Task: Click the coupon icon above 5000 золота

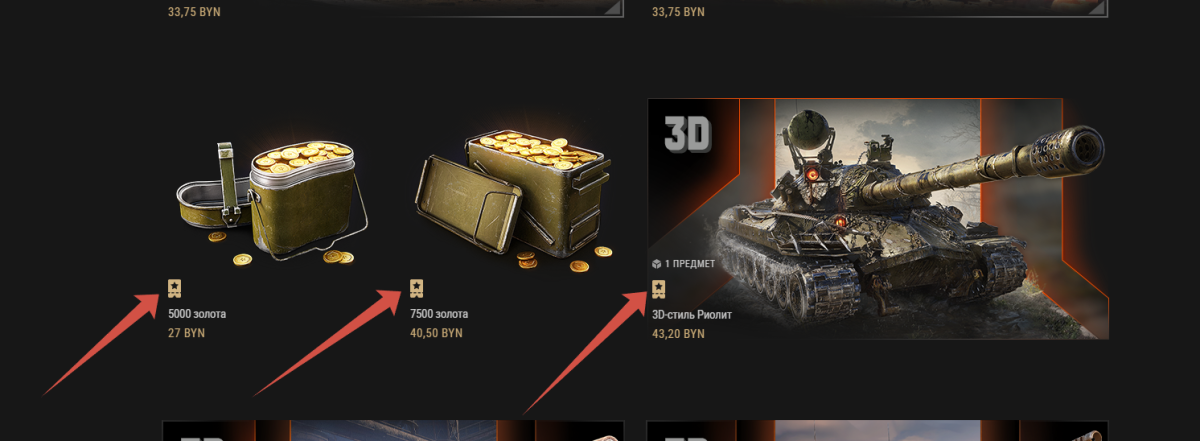Action: click(175, 289)
